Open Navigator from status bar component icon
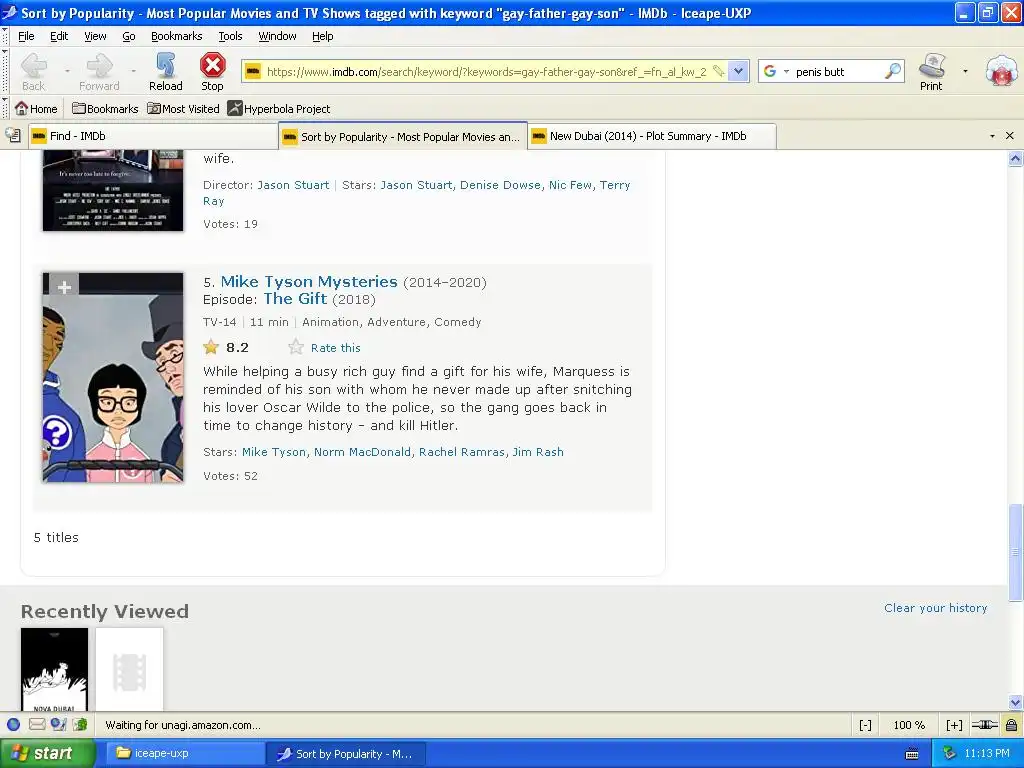 click(13, 724)
